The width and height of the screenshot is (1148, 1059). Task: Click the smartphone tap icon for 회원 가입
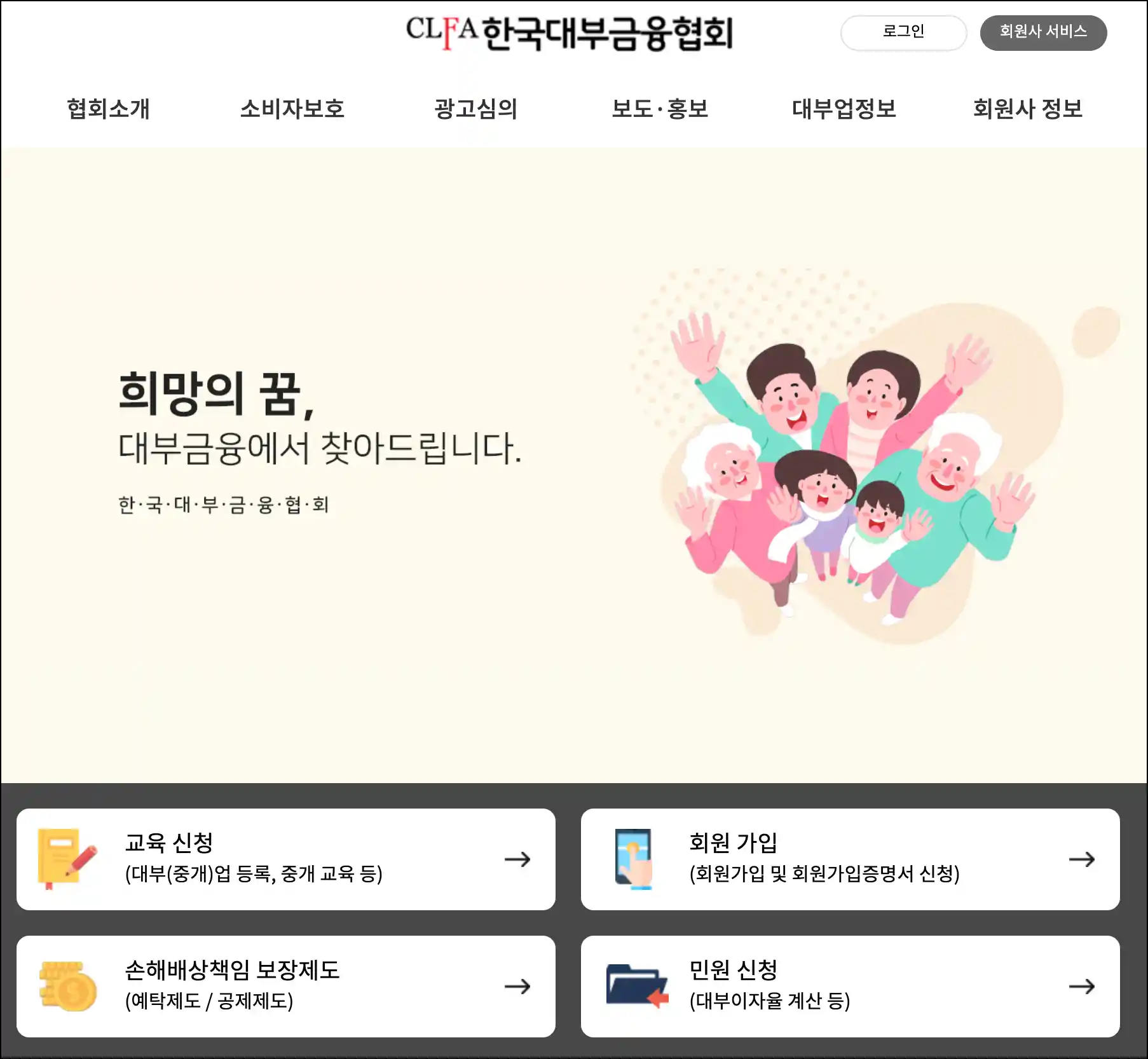(x=633, y=859)
